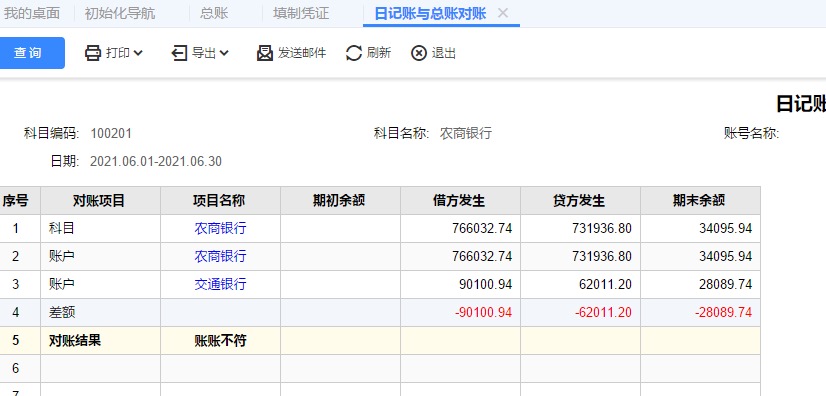
Task: Click the refresh arrows icon
Action: pyautogui.click(x=354, y=53)
